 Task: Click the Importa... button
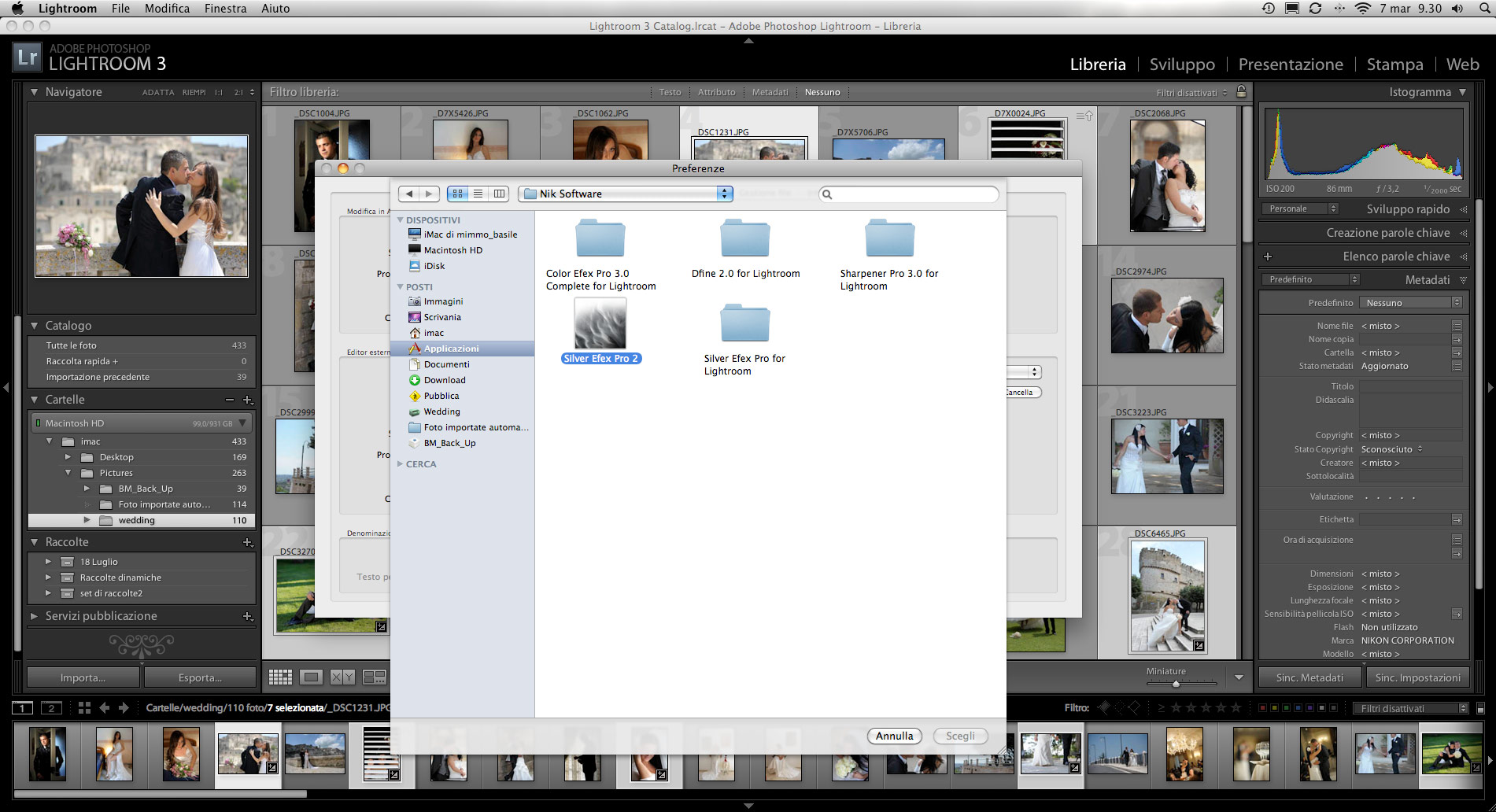pyautogui.click(x=83, y=677)
